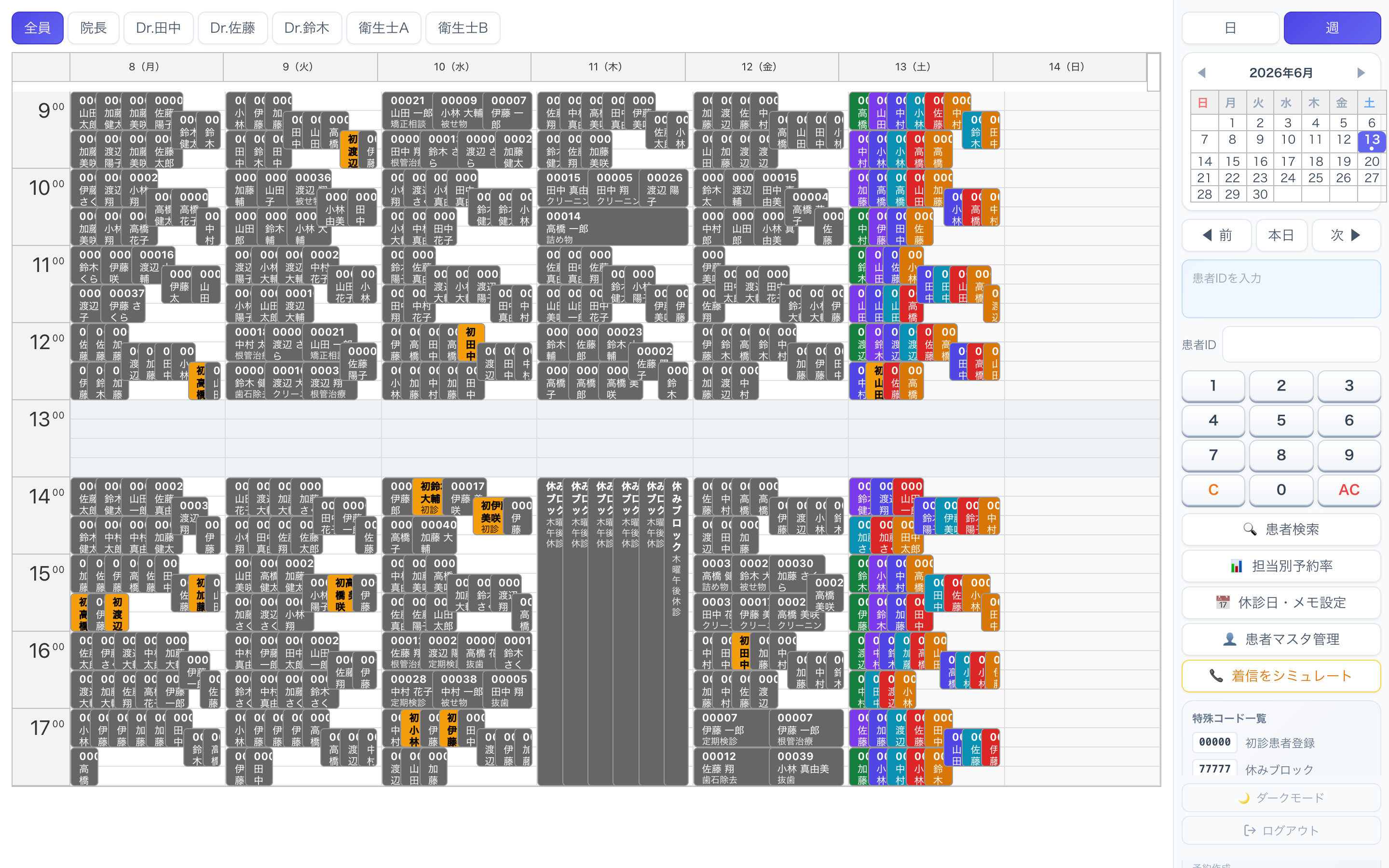The image size is (1389, 868).
Task: Toggle dark mode
Action: (1280, 798)
